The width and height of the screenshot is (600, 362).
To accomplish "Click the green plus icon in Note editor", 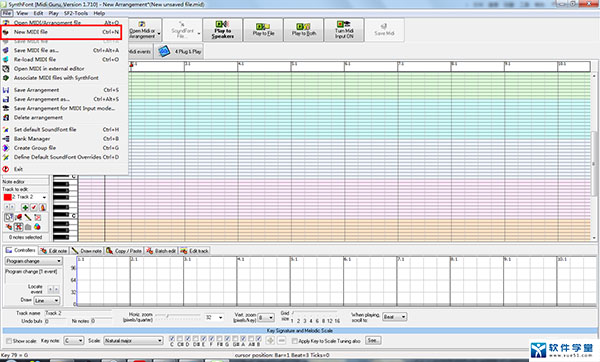I will [x=25, y=207].
